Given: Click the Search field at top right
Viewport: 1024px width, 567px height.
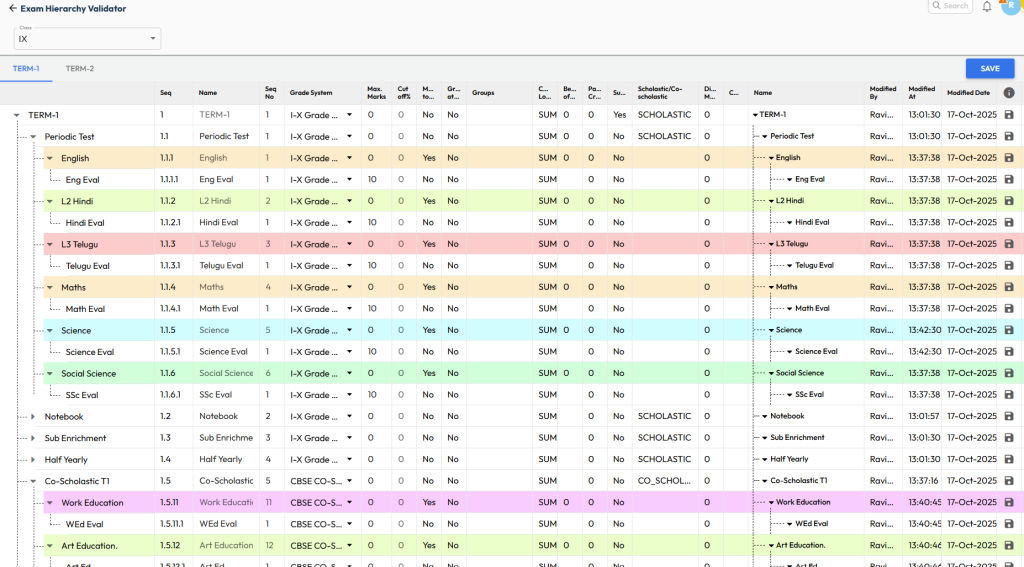Looking at the screenshot, I should click(x=950, y=6).
